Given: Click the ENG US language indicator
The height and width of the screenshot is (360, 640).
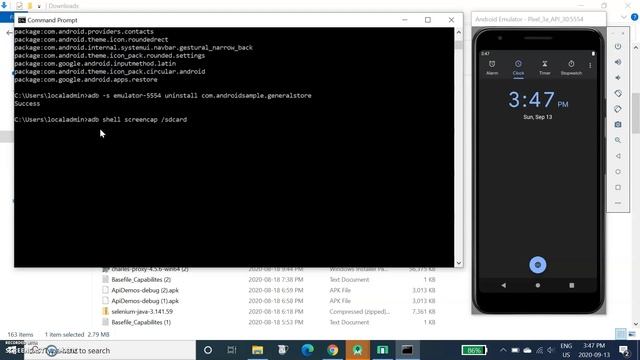Looking at the screenshot, I should [566, 350].
